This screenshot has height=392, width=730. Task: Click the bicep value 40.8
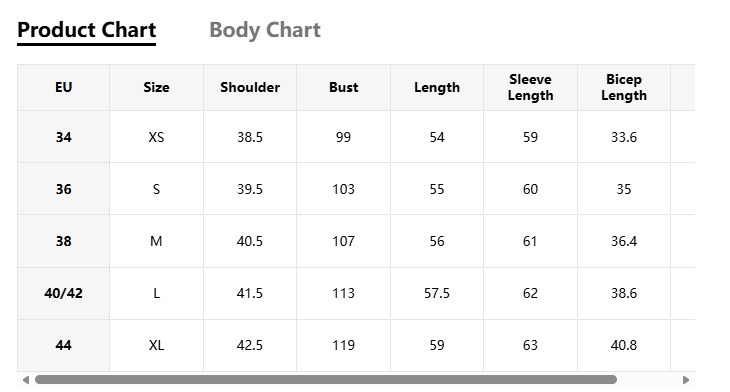coord(624,345)
